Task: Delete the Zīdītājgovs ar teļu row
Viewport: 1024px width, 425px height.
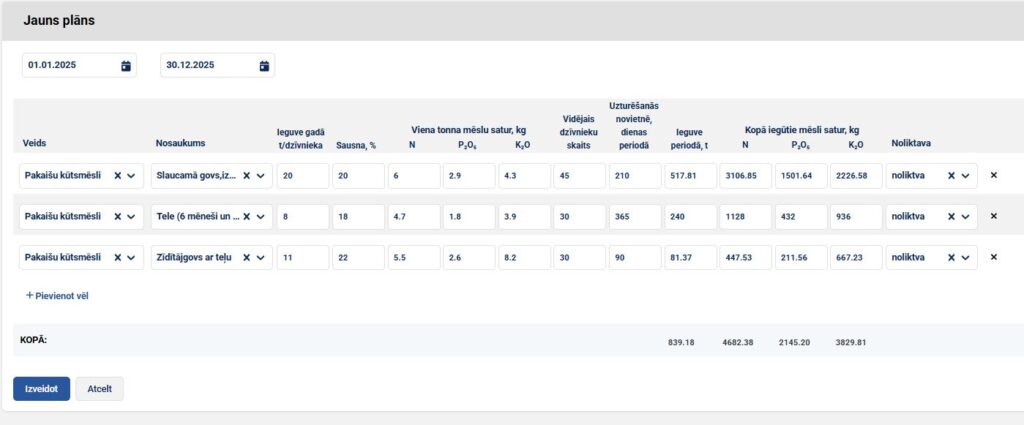Action: (993, 257)
